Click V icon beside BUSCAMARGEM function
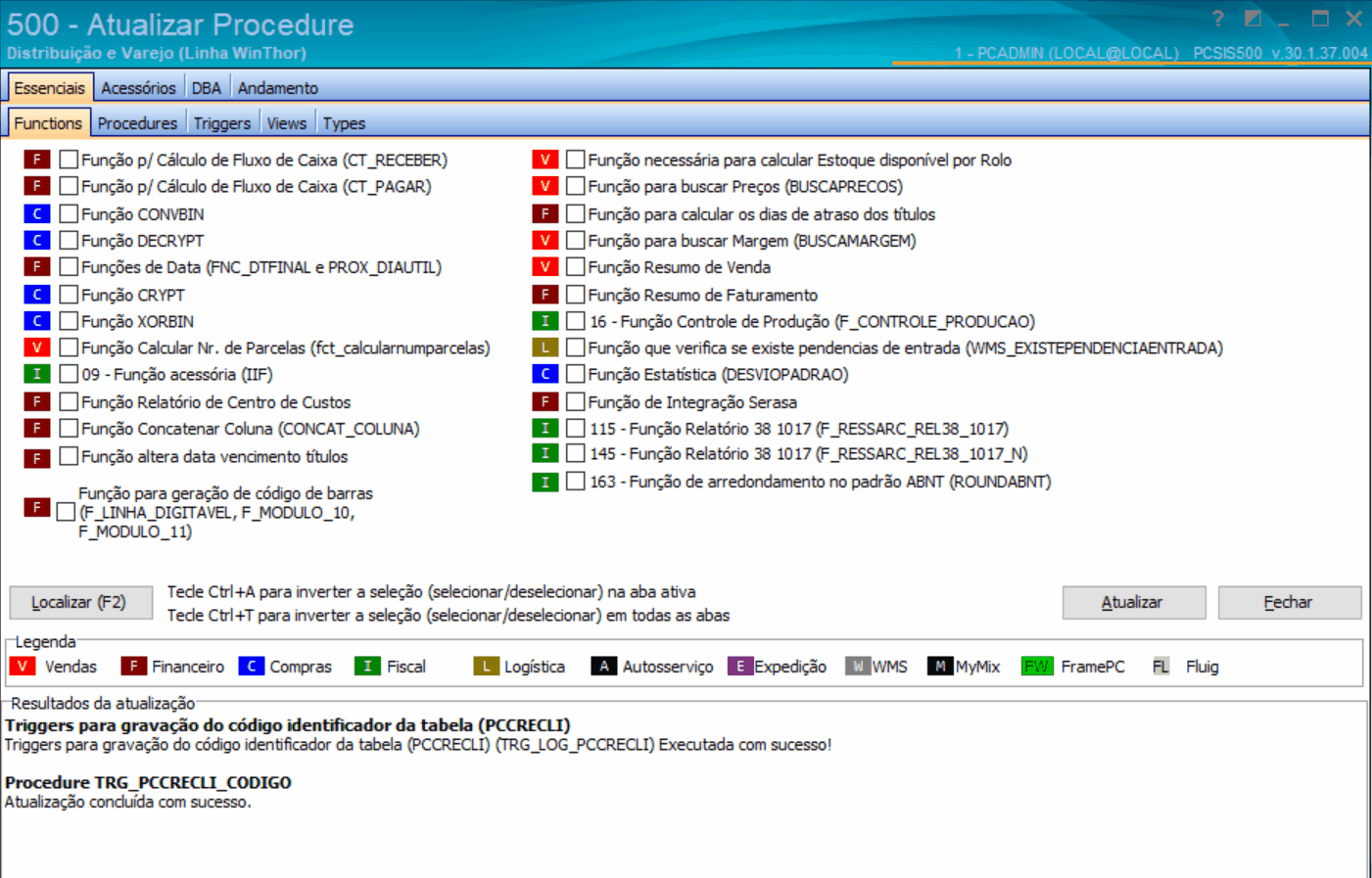 coord(545,240)
